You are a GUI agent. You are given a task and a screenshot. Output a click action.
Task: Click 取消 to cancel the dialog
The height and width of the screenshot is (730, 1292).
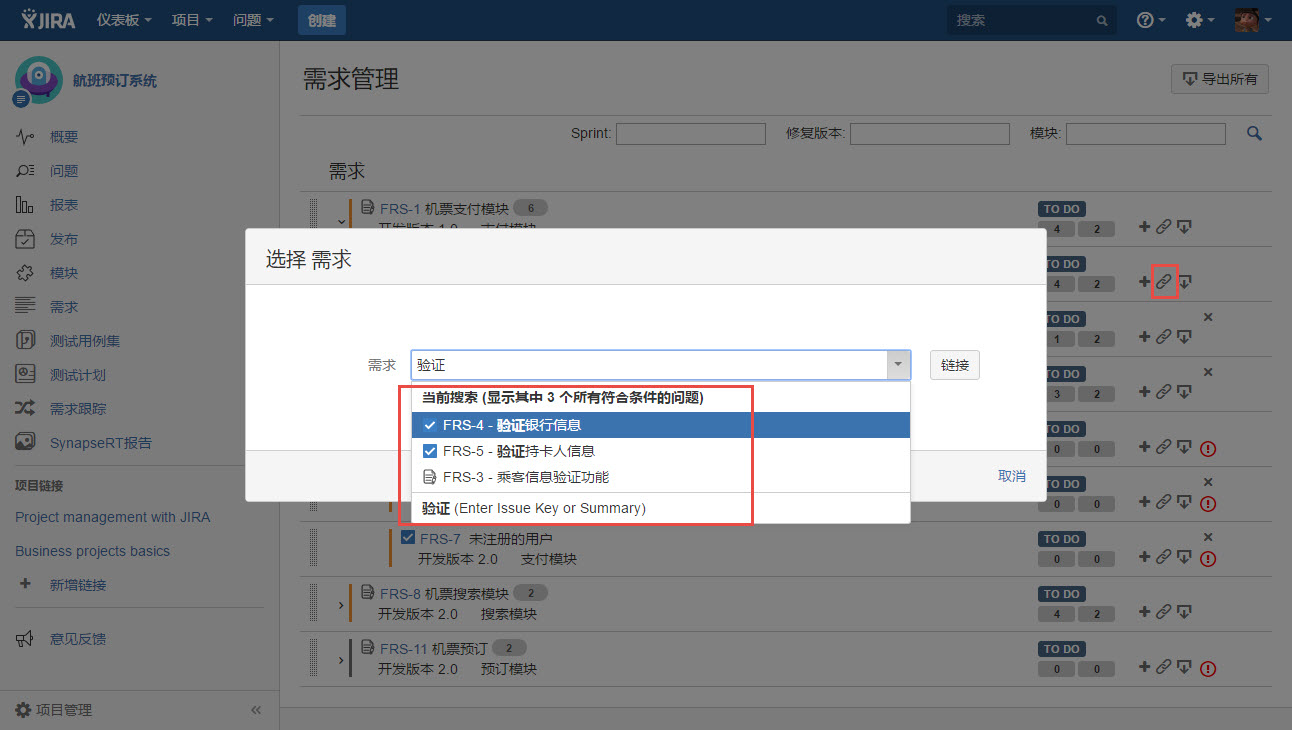tap(1012, 476)
